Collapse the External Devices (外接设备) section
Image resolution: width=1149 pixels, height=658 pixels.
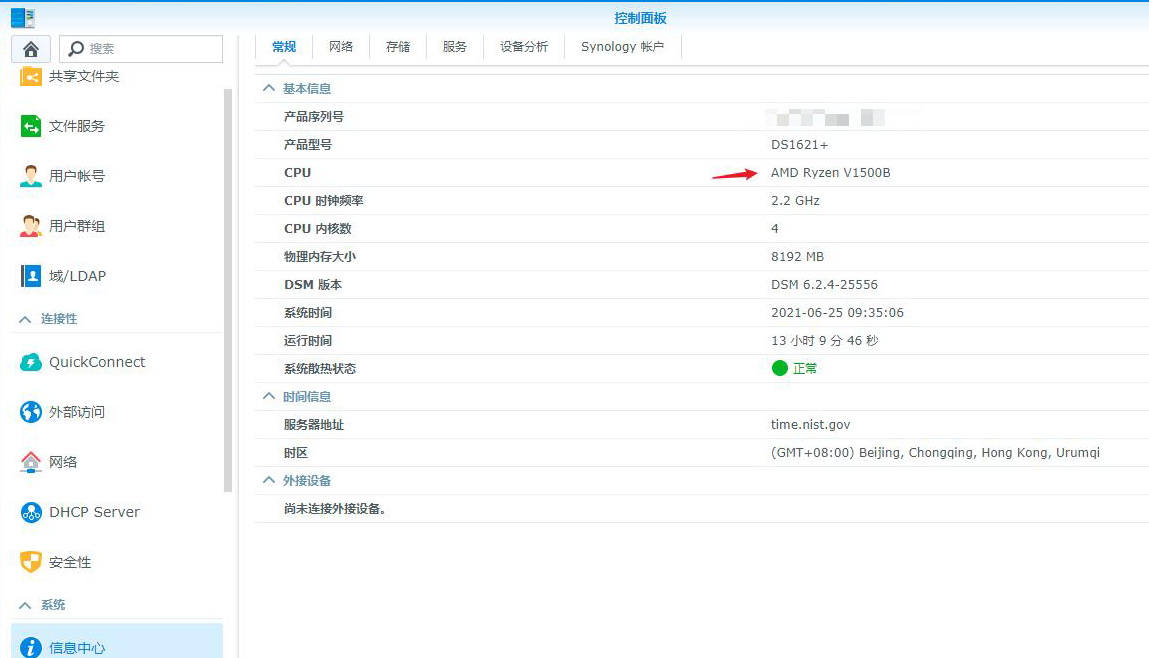[268, 481]
